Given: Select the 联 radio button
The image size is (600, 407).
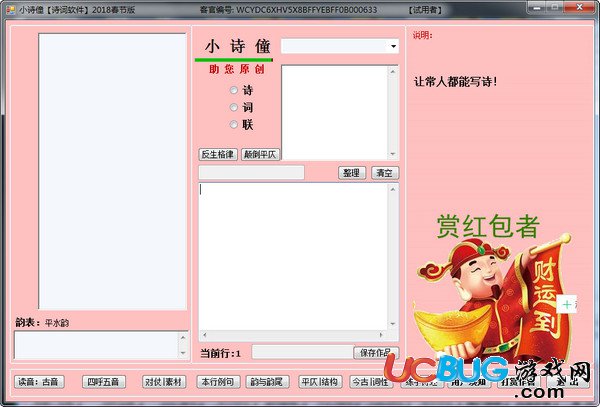Looking at the screenshot, I should [233, 125].
